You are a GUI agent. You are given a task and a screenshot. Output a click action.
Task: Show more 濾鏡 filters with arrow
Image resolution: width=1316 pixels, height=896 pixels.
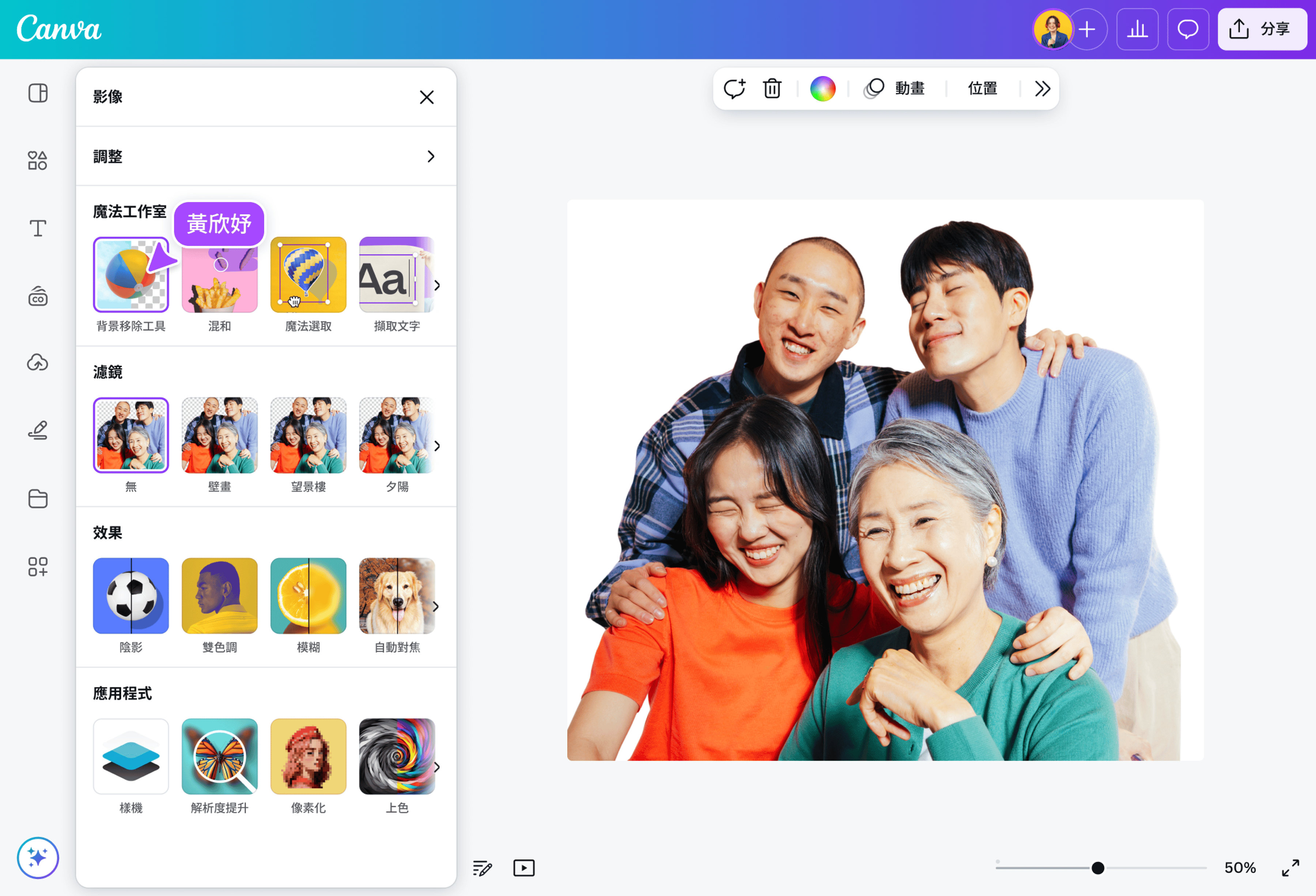[x=436, y=446]
